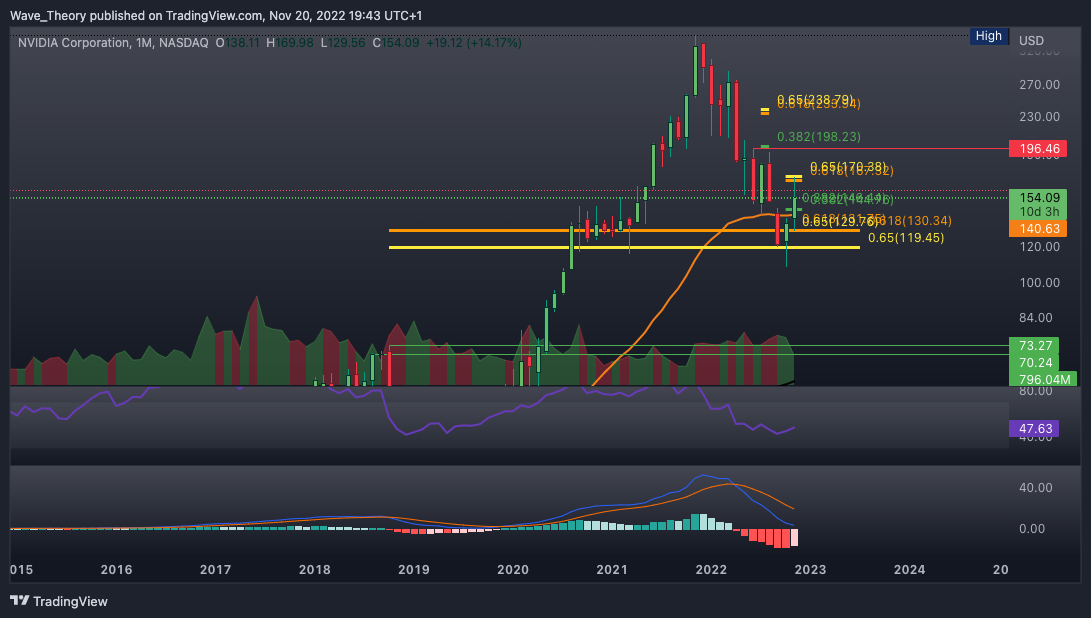Click the orange 140.63 moving average label

coord(1037,228)
